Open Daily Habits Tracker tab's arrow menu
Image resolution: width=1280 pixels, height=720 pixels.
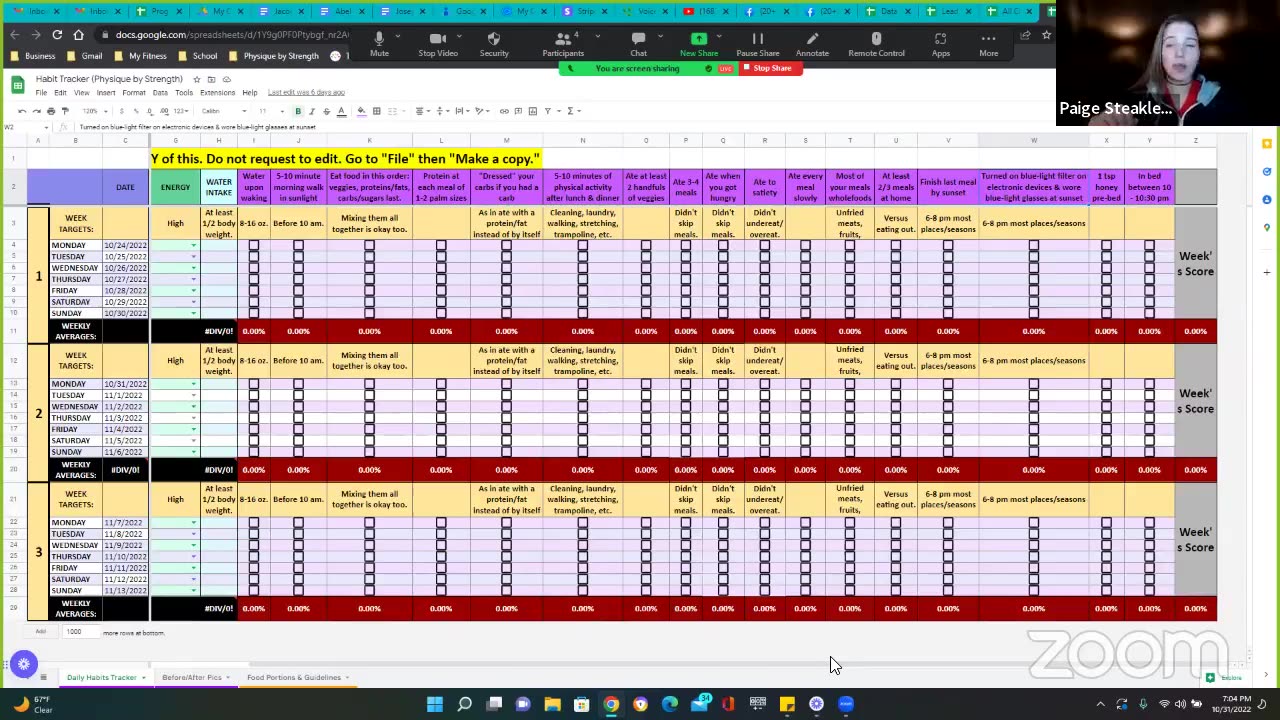[143, 678]
